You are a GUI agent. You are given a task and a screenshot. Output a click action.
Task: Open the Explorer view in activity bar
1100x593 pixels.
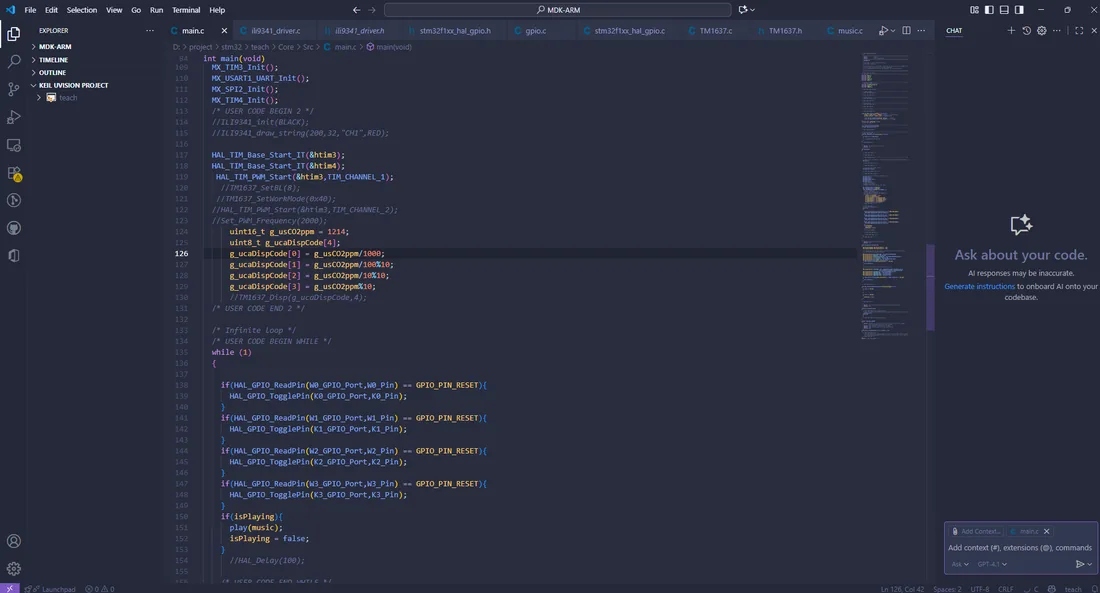tap(13, 34)
